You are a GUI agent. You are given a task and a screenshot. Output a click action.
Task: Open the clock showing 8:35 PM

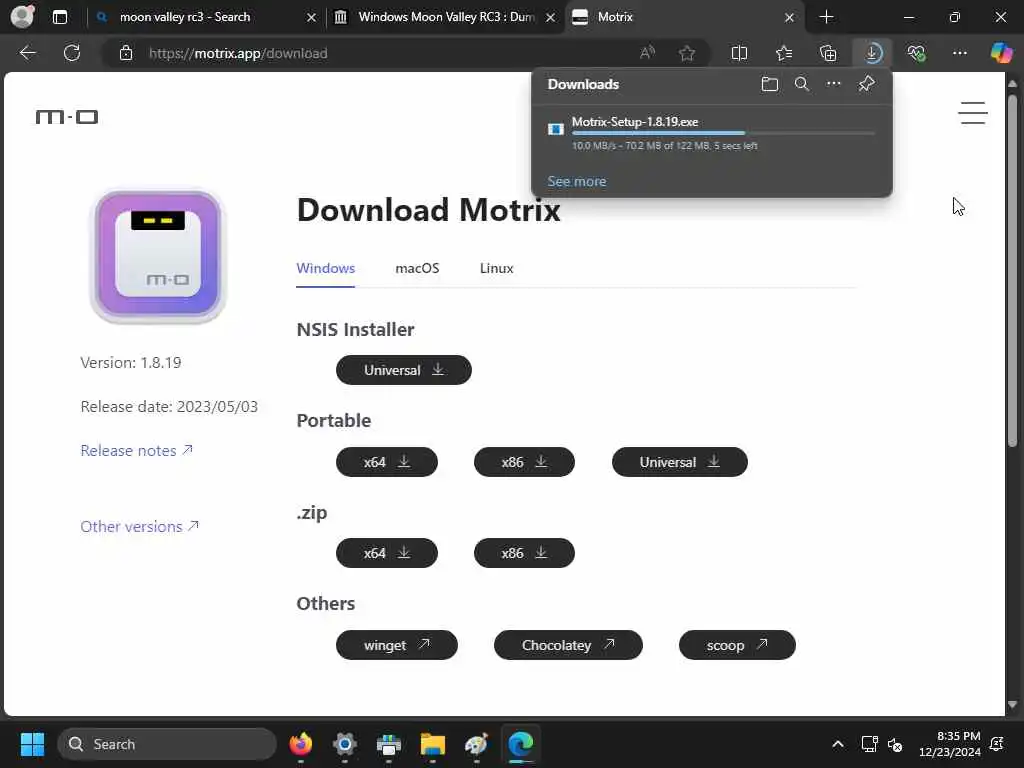click(950, 744)
